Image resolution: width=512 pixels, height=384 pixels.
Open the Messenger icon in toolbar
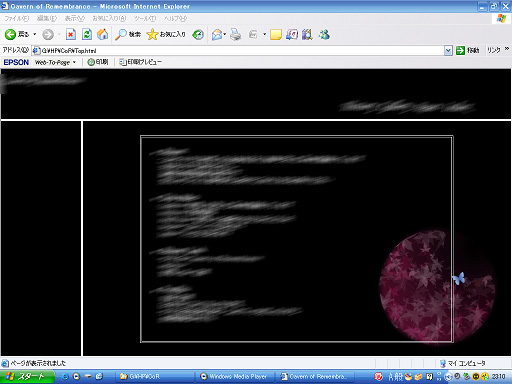[x=324, y=34]
